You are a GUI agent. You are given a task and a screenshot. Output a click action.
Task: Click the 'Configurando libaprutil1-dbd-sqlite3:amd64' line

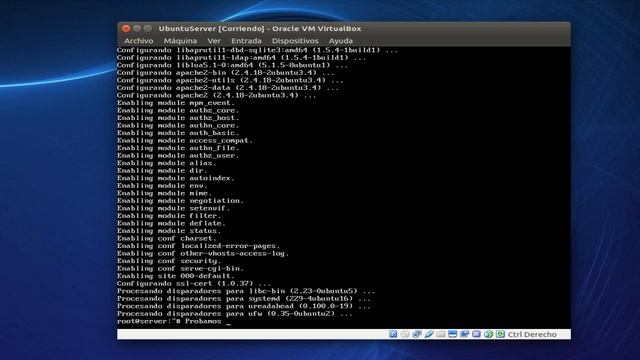[258, 50]
